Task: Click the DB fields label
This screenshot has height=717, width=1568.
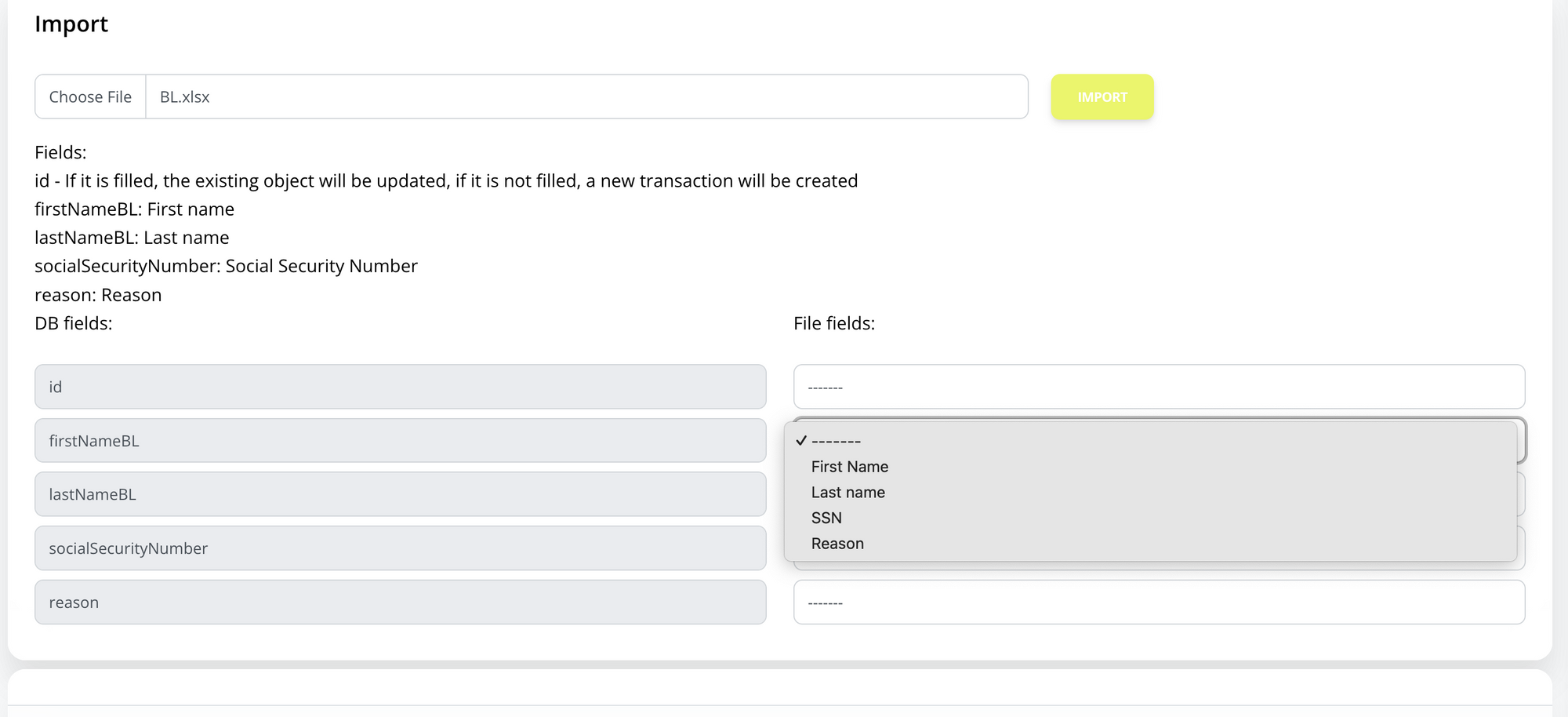Action: point(73,323)
